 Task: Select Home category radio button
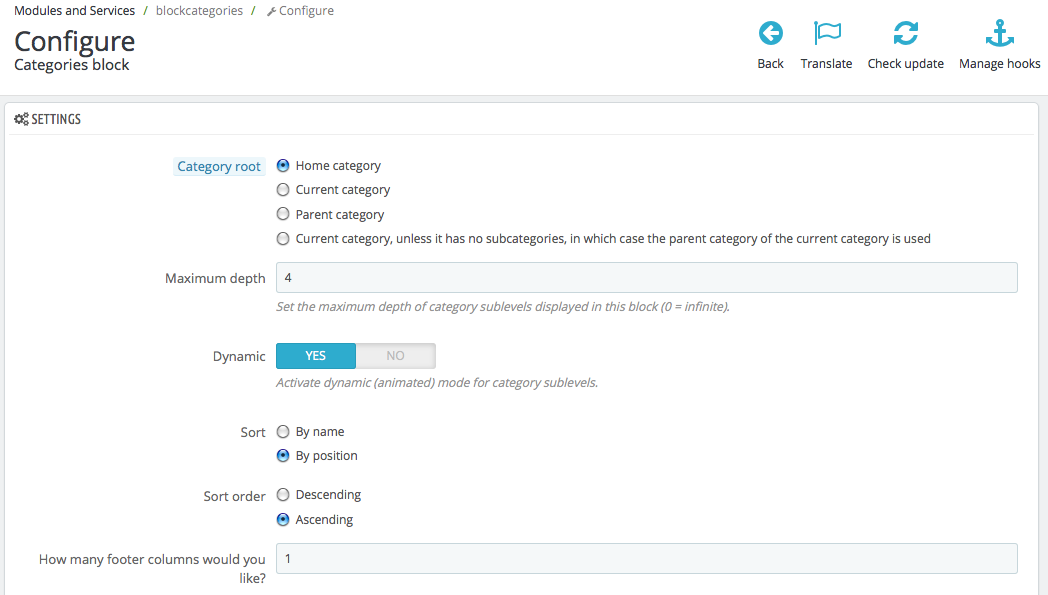tap(283, 165)
